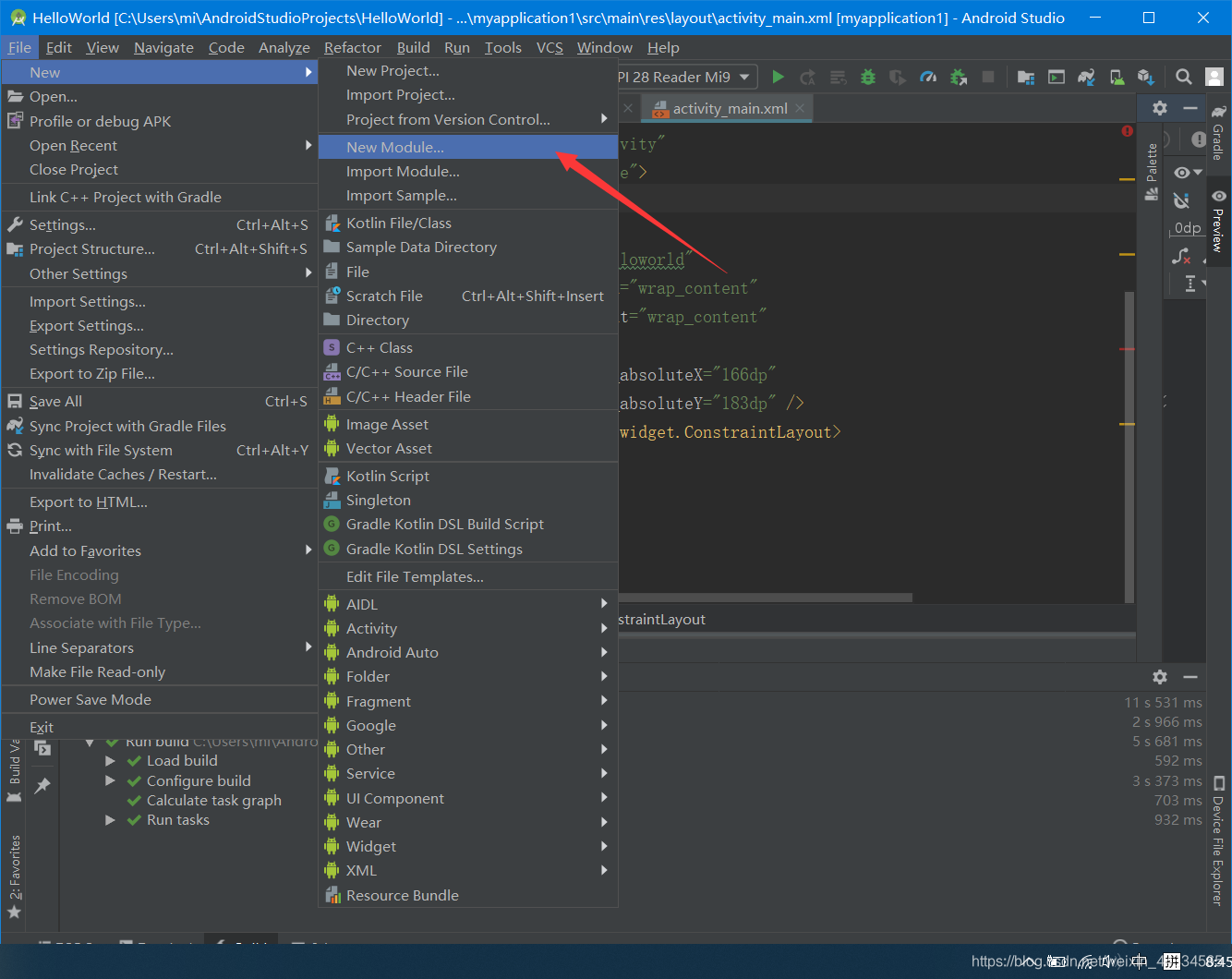Toggle the Palette side panel
Image resolution: width=1232 pixels, height=979 pixels.
click(x=1152, y=172)
